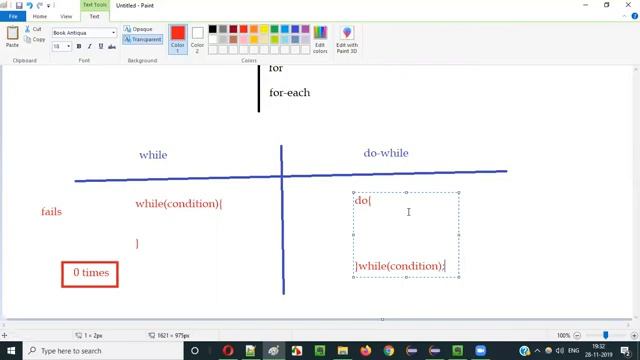Open Cortana circle icon in taskbar

pos(195,351)
